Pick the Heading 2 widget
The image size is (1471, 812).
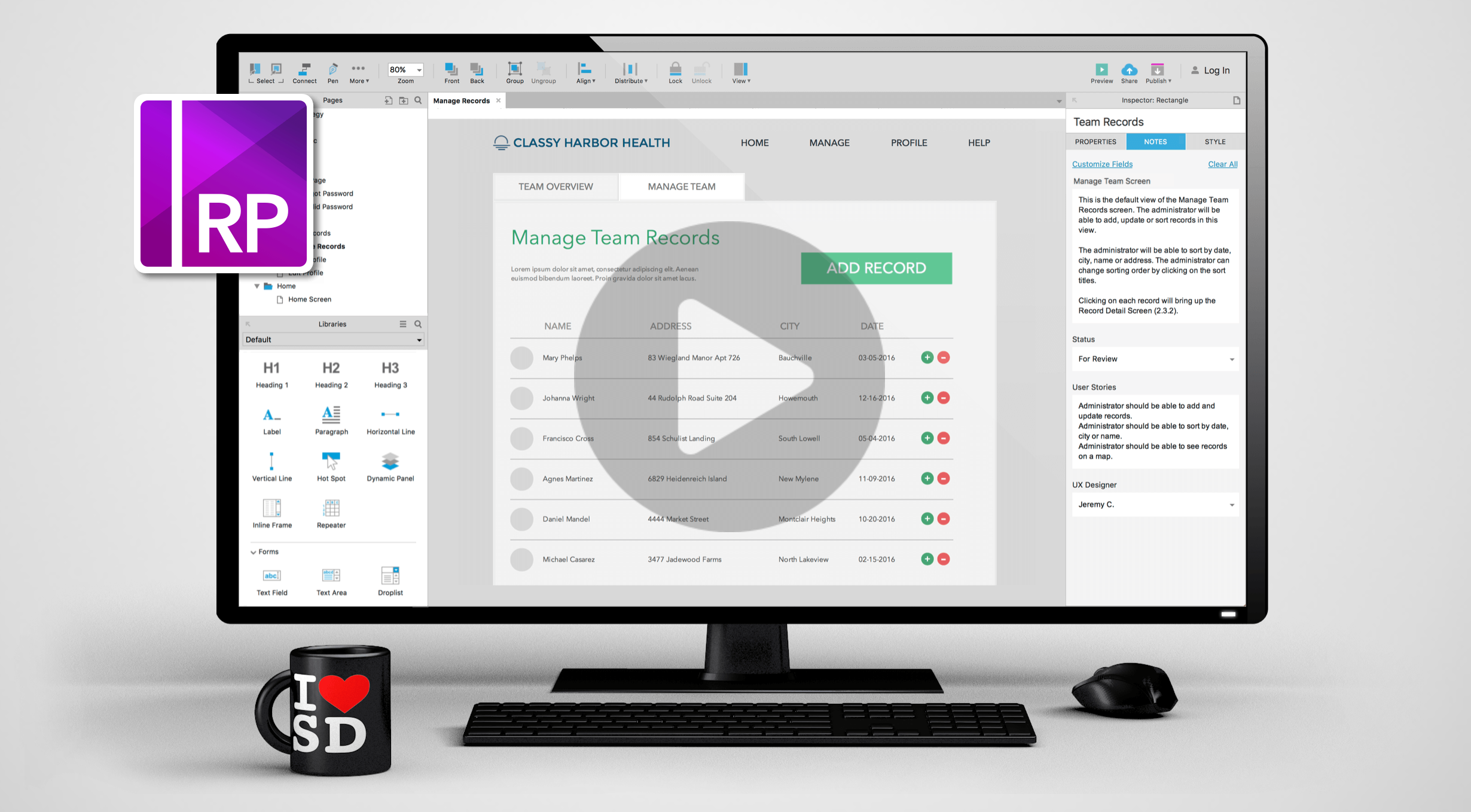(331, 375)
